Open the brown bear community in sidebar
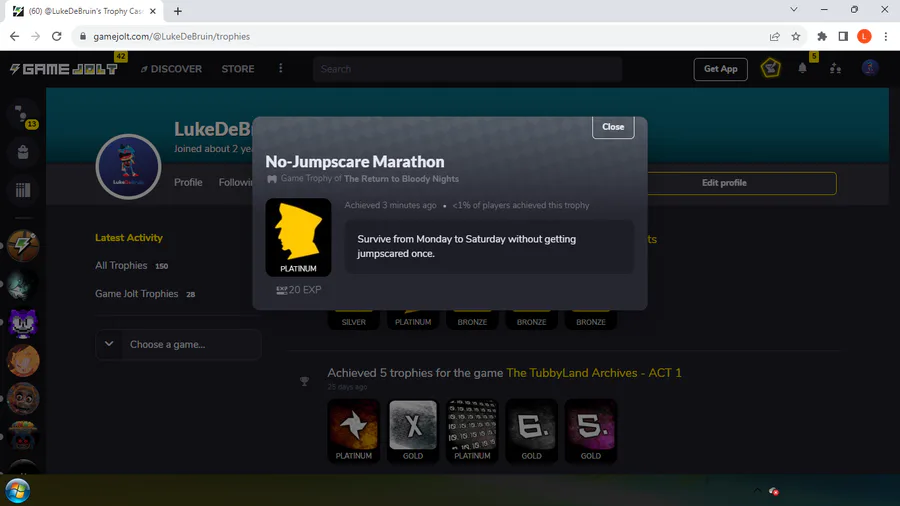 23,398
